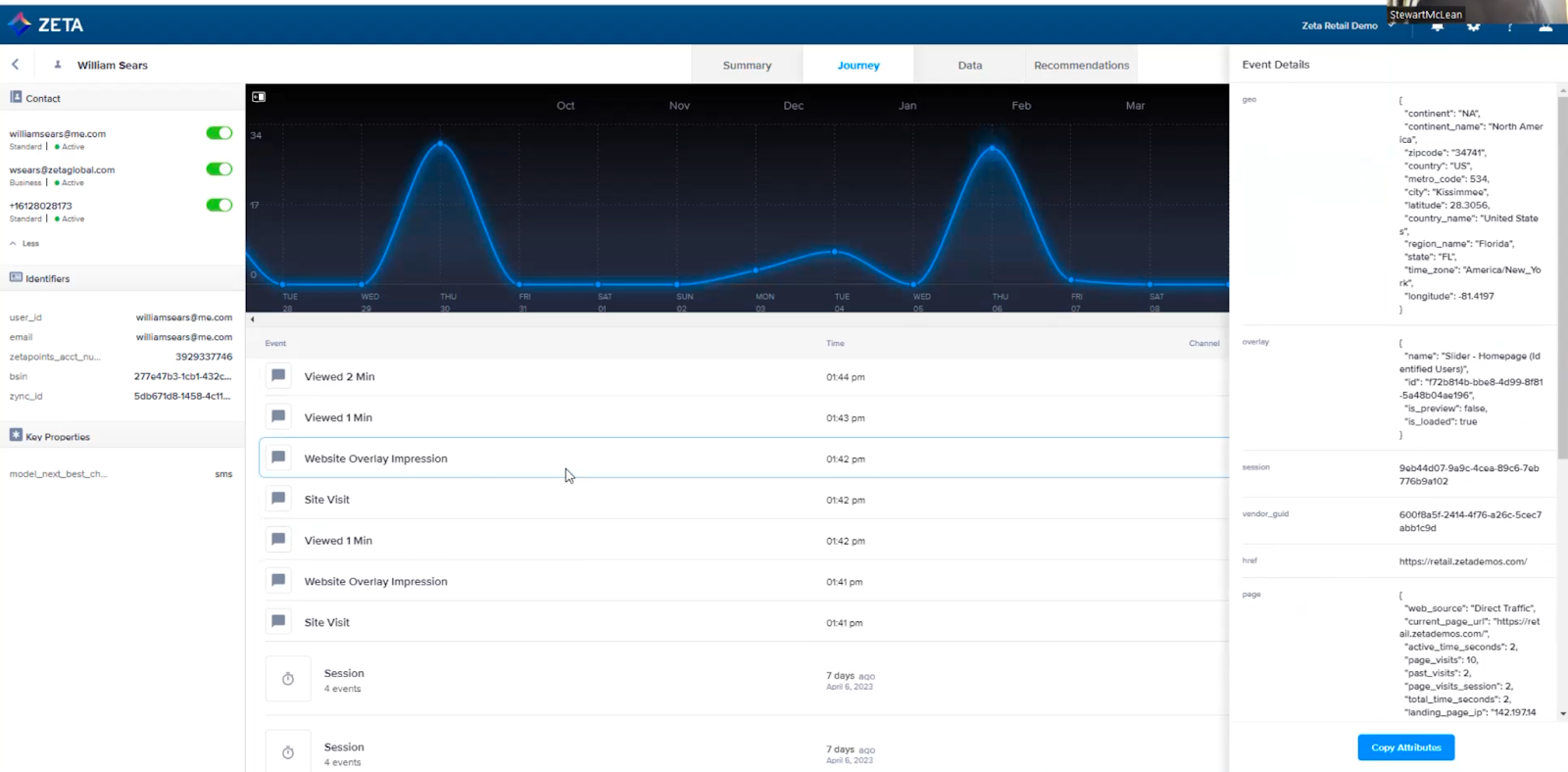Open the notifications bell in the header
This screenshot has width=1568, height=772.
click(1438, 26)
